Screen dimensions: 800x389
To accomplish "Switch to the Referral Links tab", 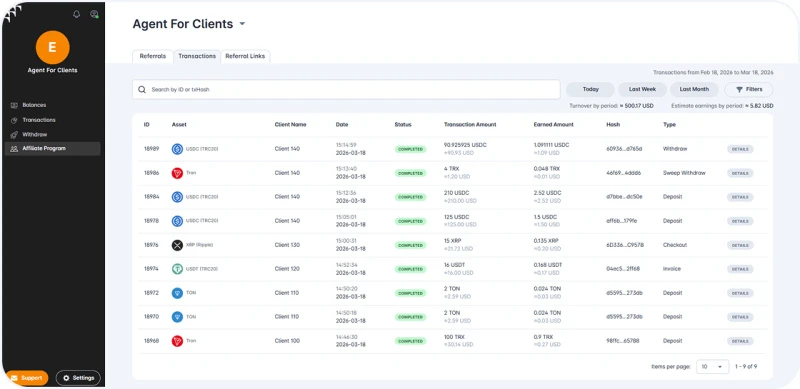I will click(x=245, y=57).
